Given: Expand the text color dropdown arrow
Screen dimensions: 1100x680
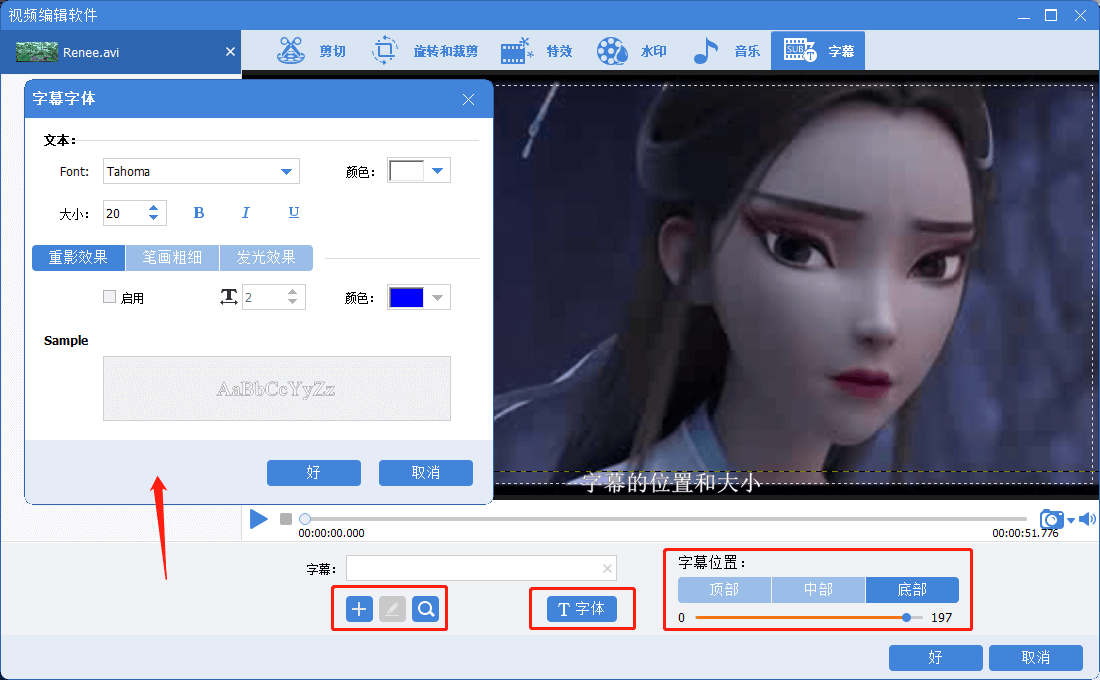Looking at the screenshot, I should tap(438, 171).
